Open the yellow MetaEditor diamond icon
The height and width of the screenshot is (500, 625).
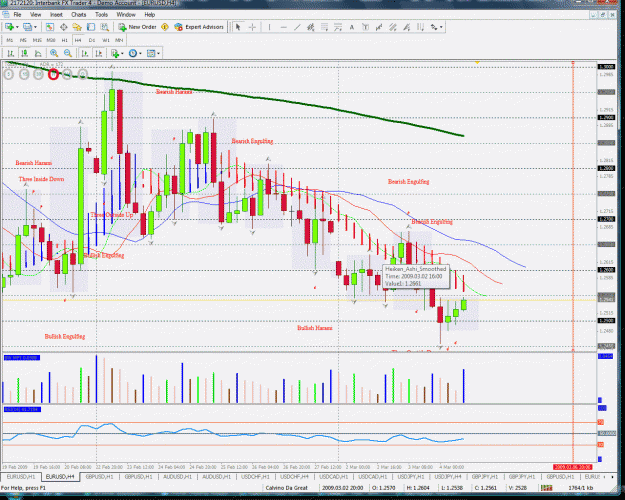tap(165, 27)
